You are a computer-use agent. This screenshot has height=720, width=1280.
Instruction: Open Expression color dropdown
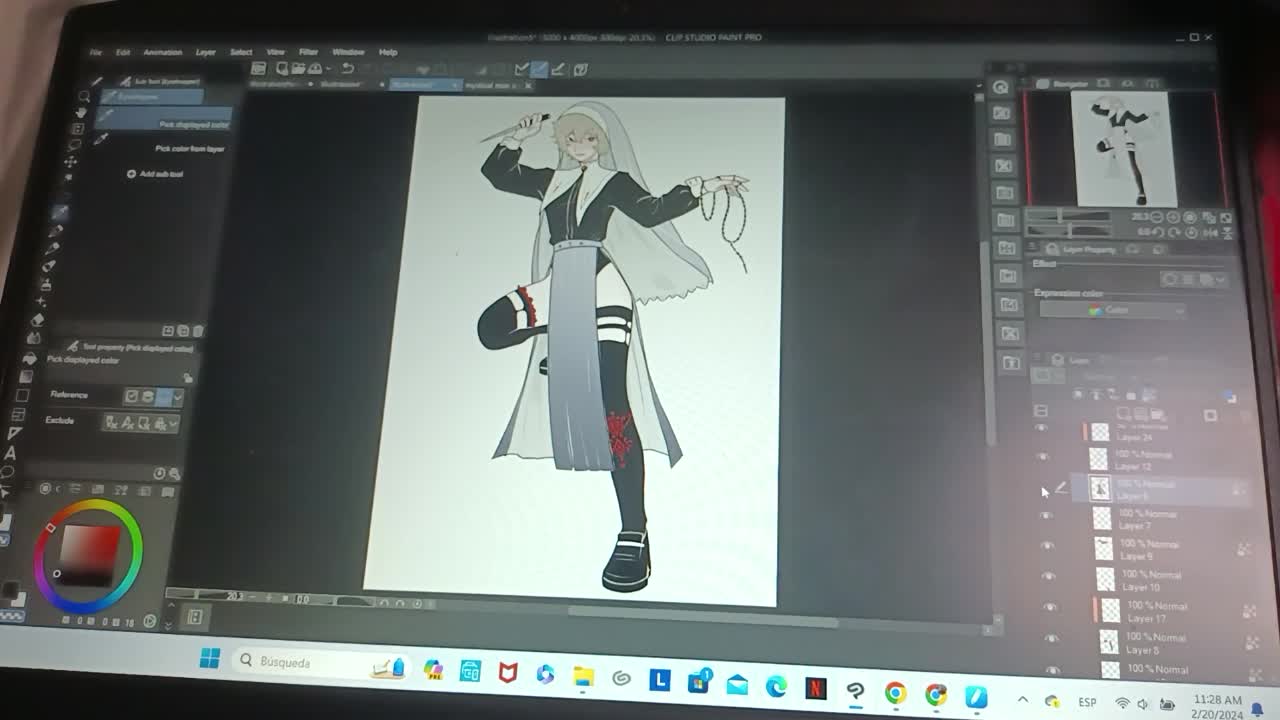1111,311
